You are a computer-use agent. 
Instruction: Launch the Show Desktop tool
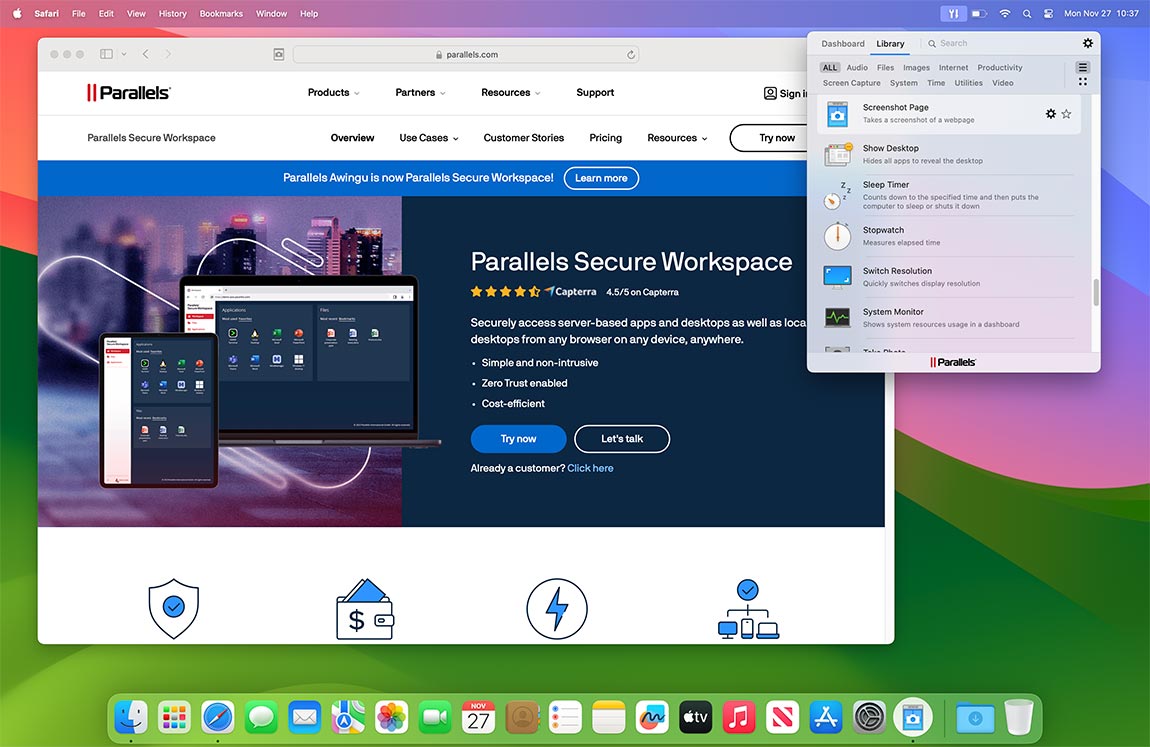pos(890,148)
